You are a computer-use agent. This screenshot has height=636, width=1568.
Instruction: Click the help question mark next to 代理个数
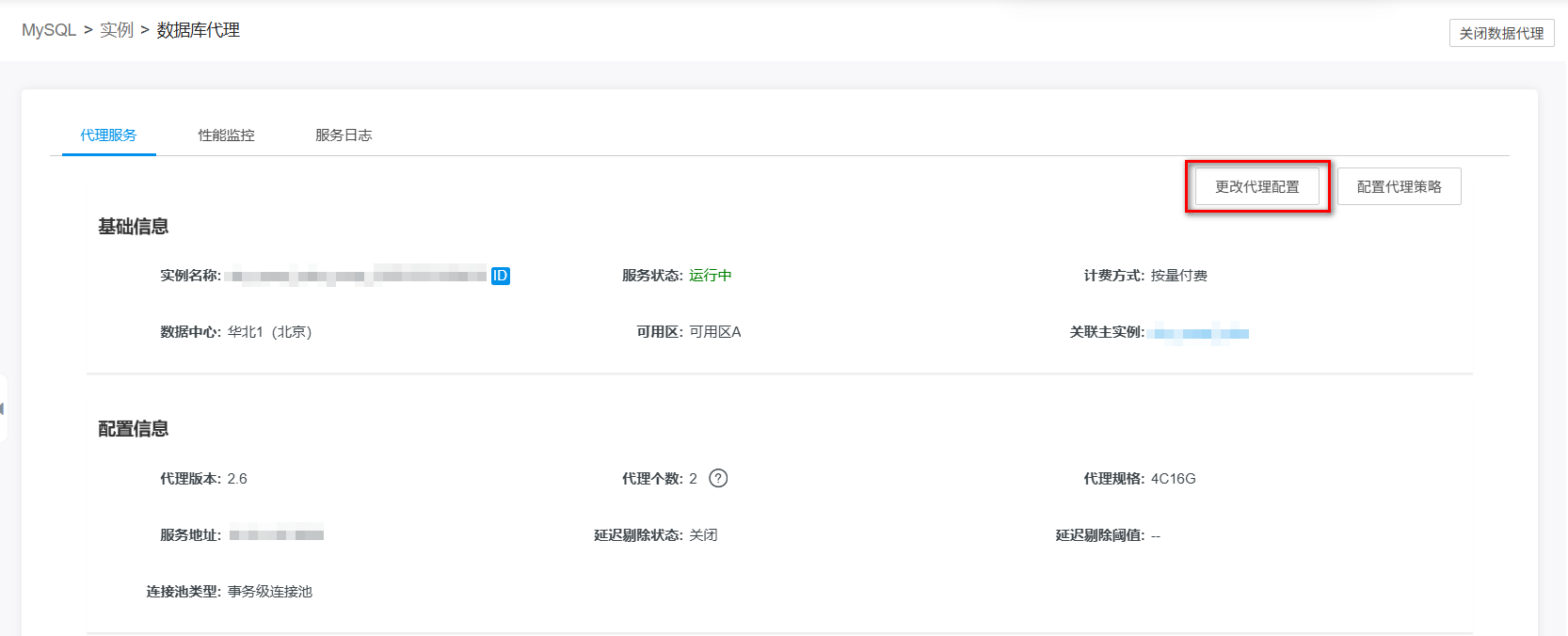click(718, 478)
